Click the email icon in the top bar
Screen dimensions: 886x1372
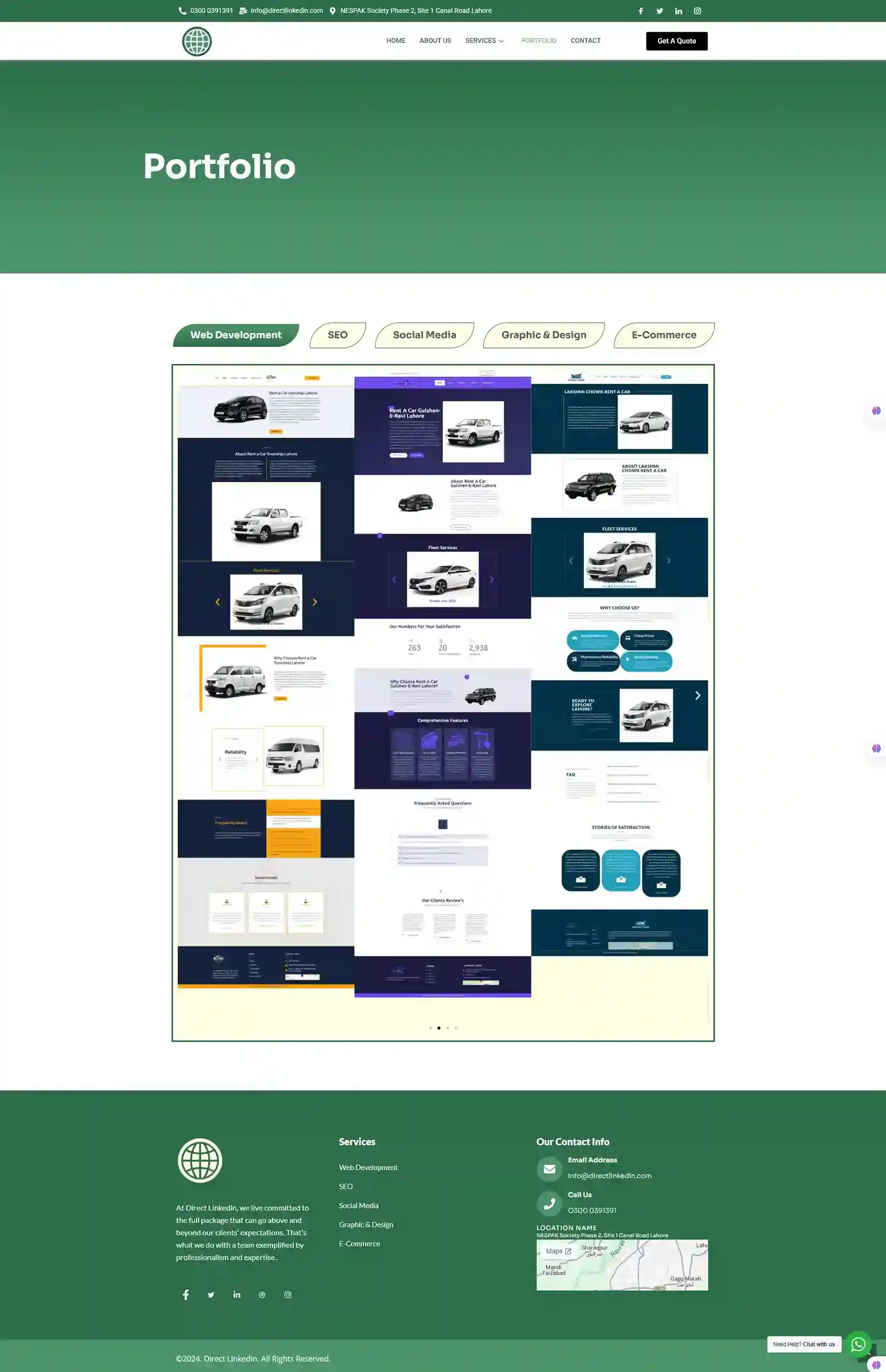pos(244,11)
